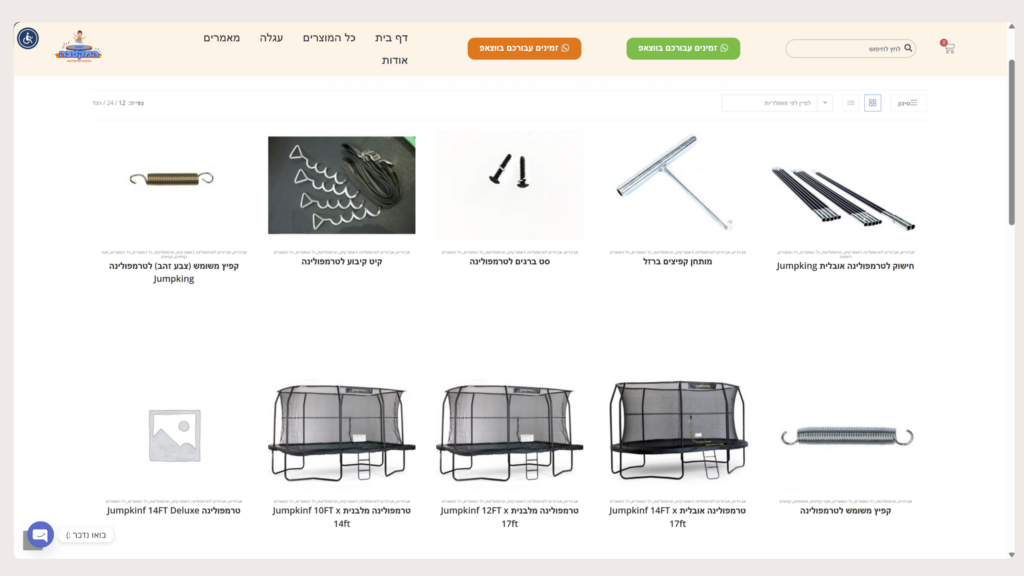This screenshot has width=1024, height=576.
Task: Switch to grid view layout
Action: coord(872,103)
